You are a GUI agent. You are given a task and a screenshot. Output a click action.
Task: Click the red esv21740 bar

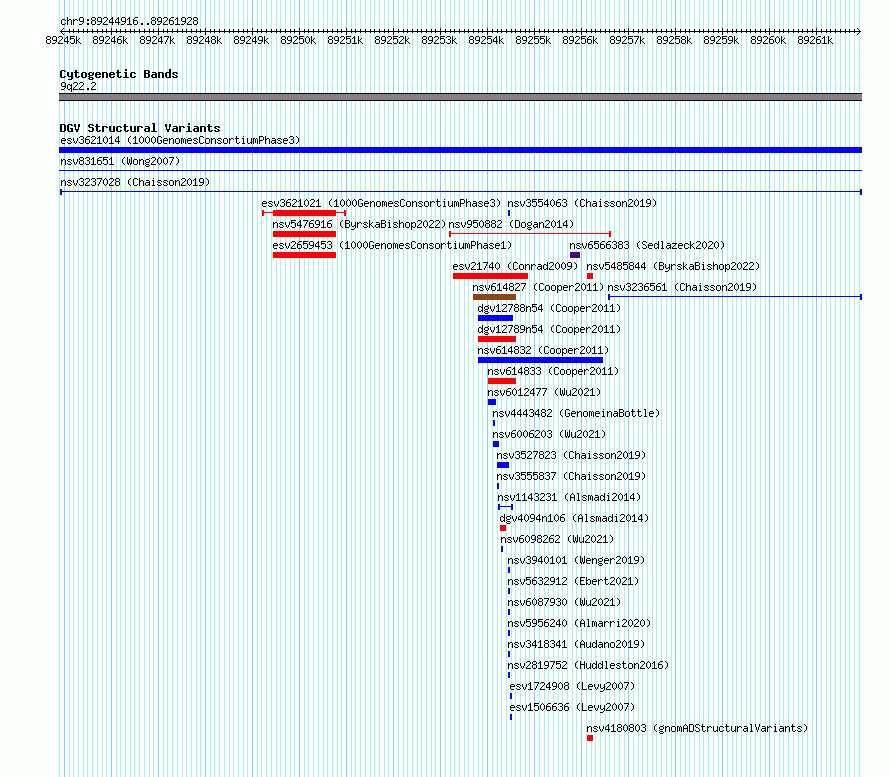pos(490,276)
